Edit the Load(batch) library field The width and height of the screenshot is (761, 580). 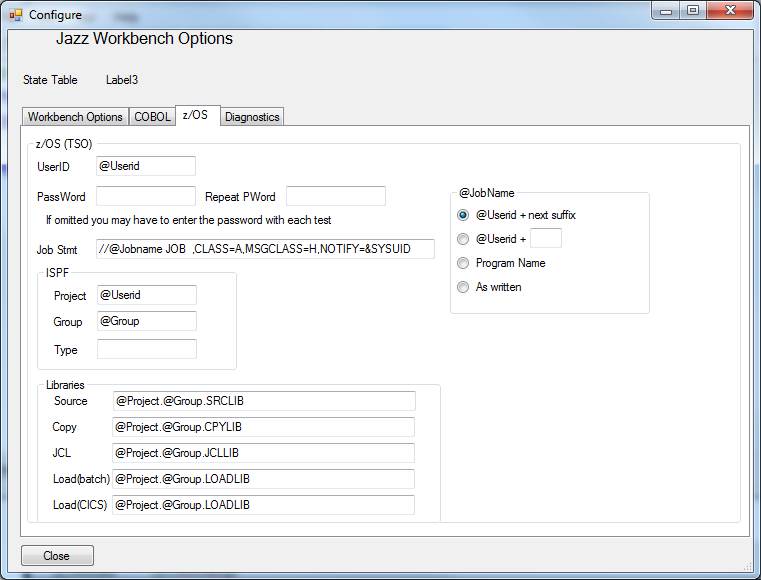(x=264, y=479)
